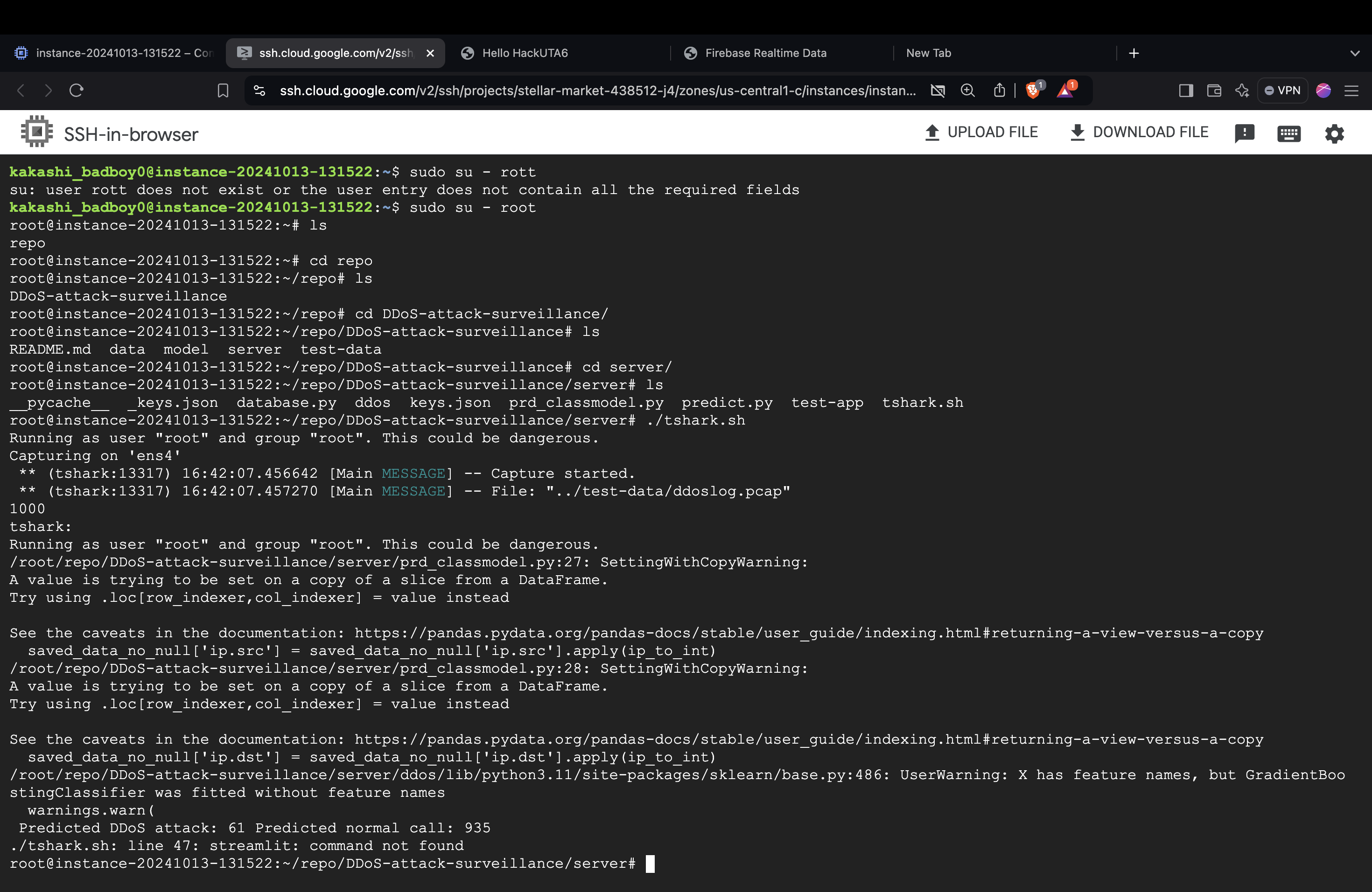Toggle the browser sidebar panel
The width and height of the screenshot is (1372, 892).
point(1186,91)
